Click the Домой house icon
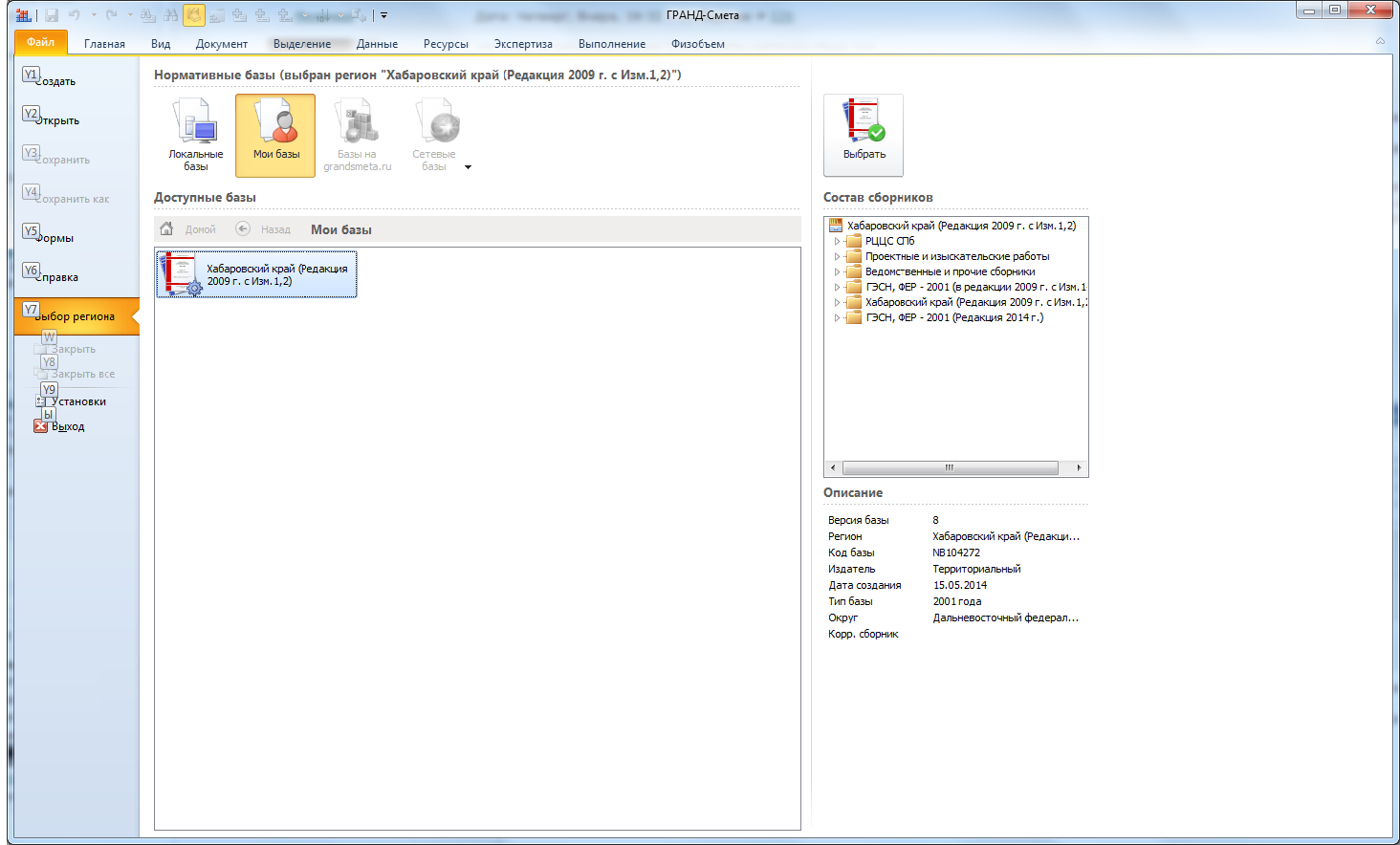 coord(166,228)
